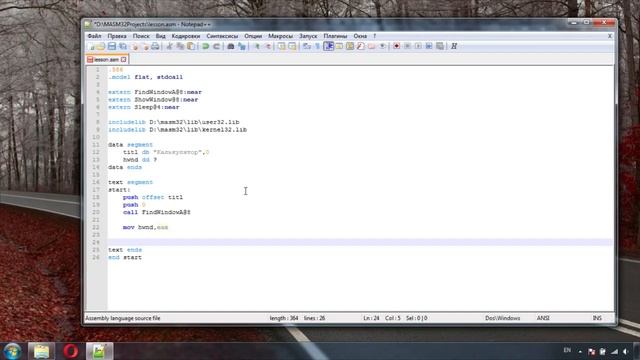
Task: Click the ANSI encoding status field
Action: (543, 318)
